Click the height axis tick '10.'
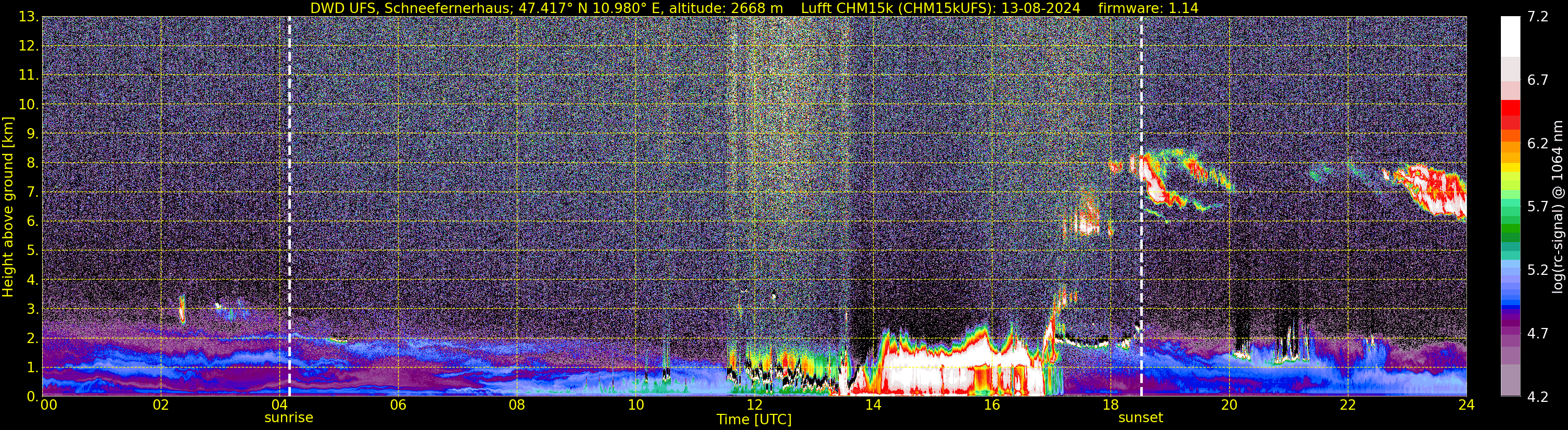 point(28,105)
